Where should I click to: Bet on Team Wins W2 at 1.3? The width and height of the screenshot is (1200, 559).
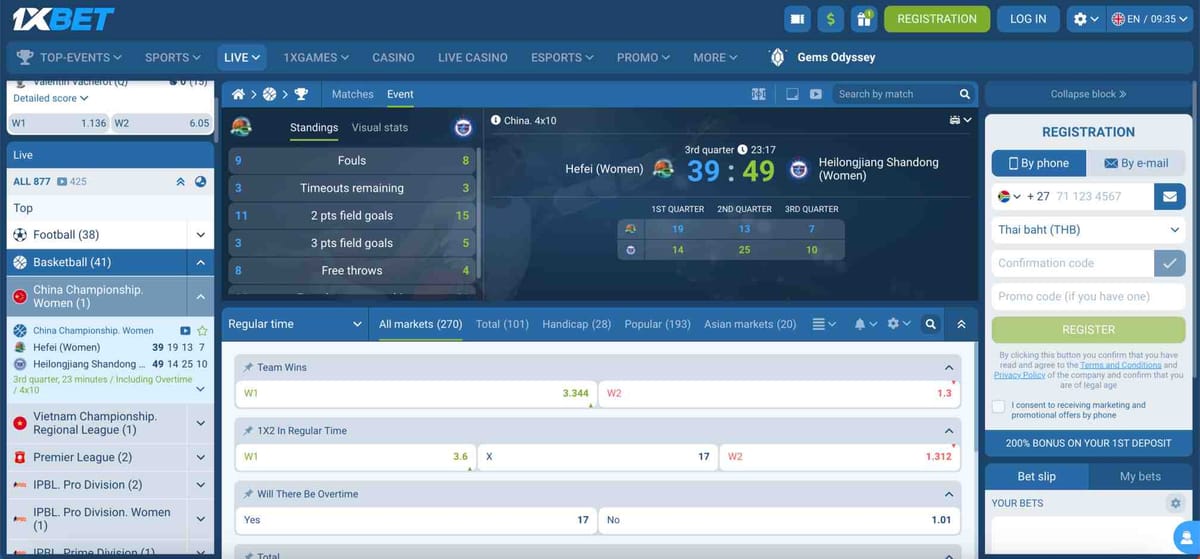[x=780, y=393]
